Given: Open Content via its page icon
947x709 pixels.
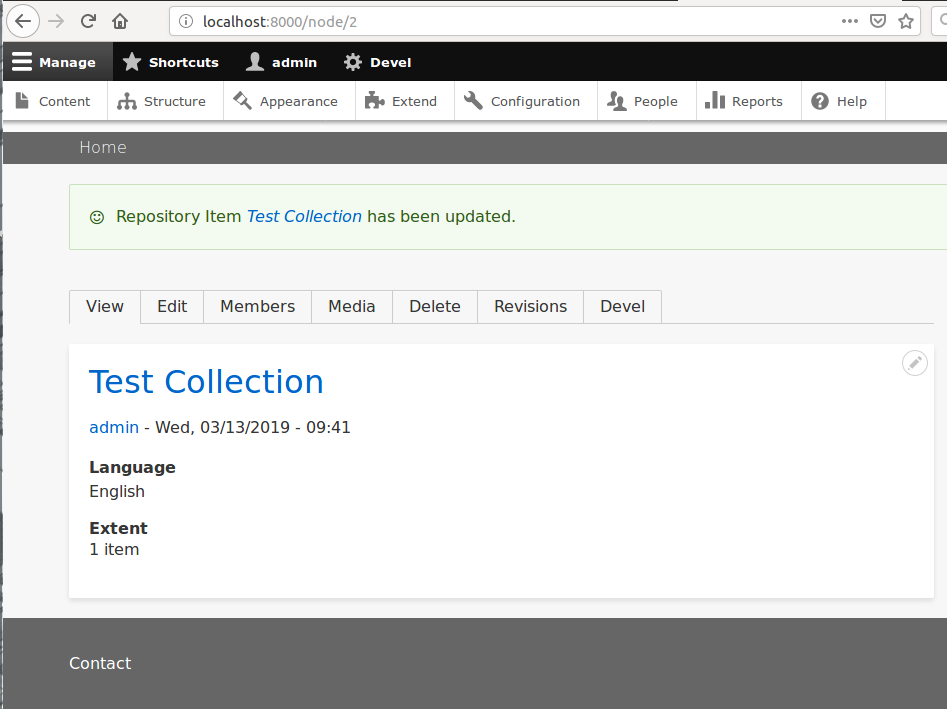Looking at the screenshot, I should point(22,101).
